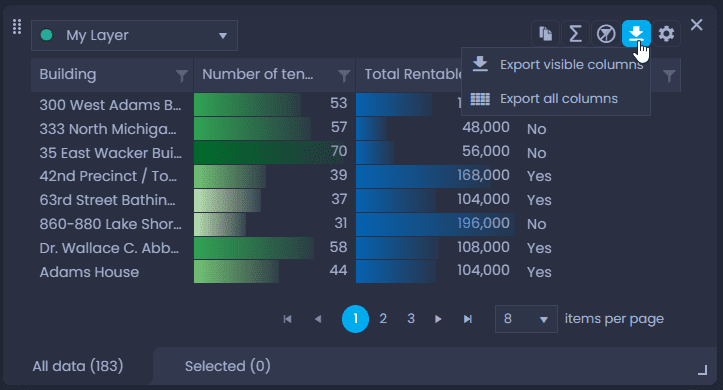Click the rightmost column filter icon
This screenshot has height=390, width=723.
click(669, 75)
